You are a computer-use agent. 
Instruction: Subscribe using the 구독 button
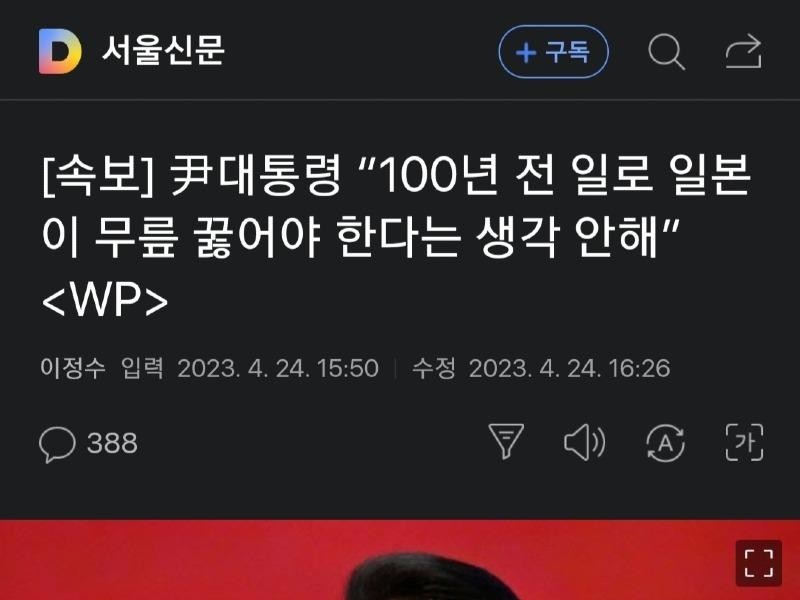554,52
